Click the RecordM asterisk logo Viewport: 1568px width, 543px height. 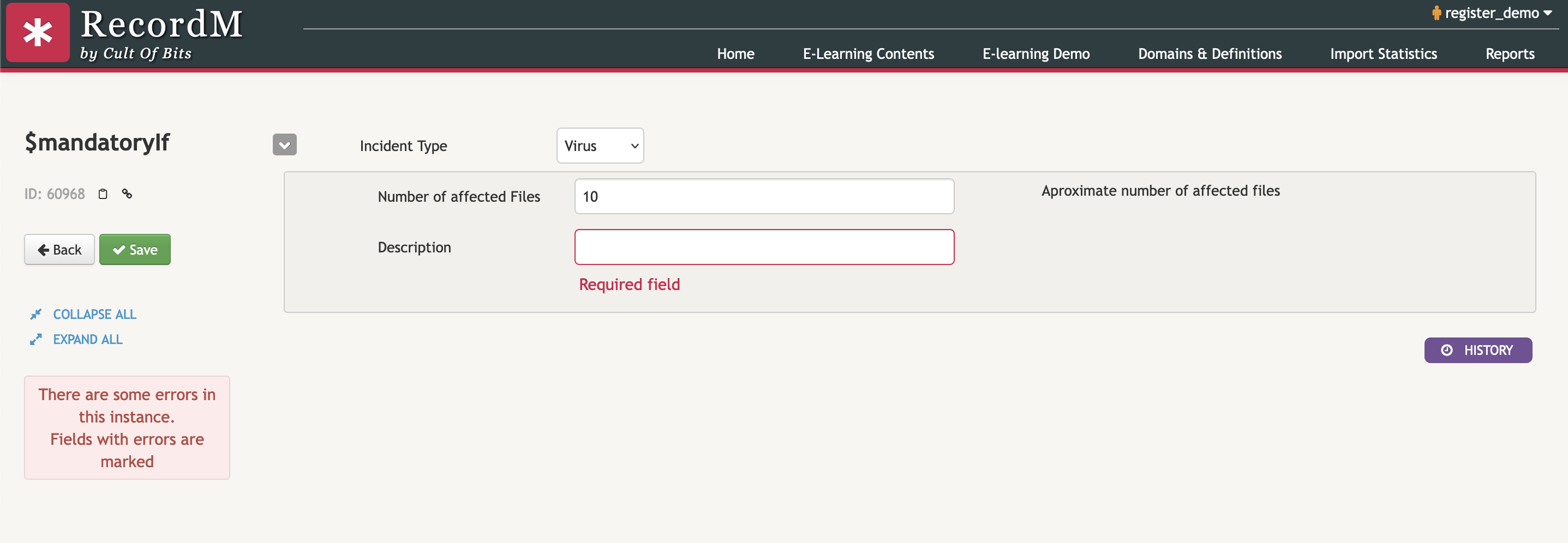[38, 32]
